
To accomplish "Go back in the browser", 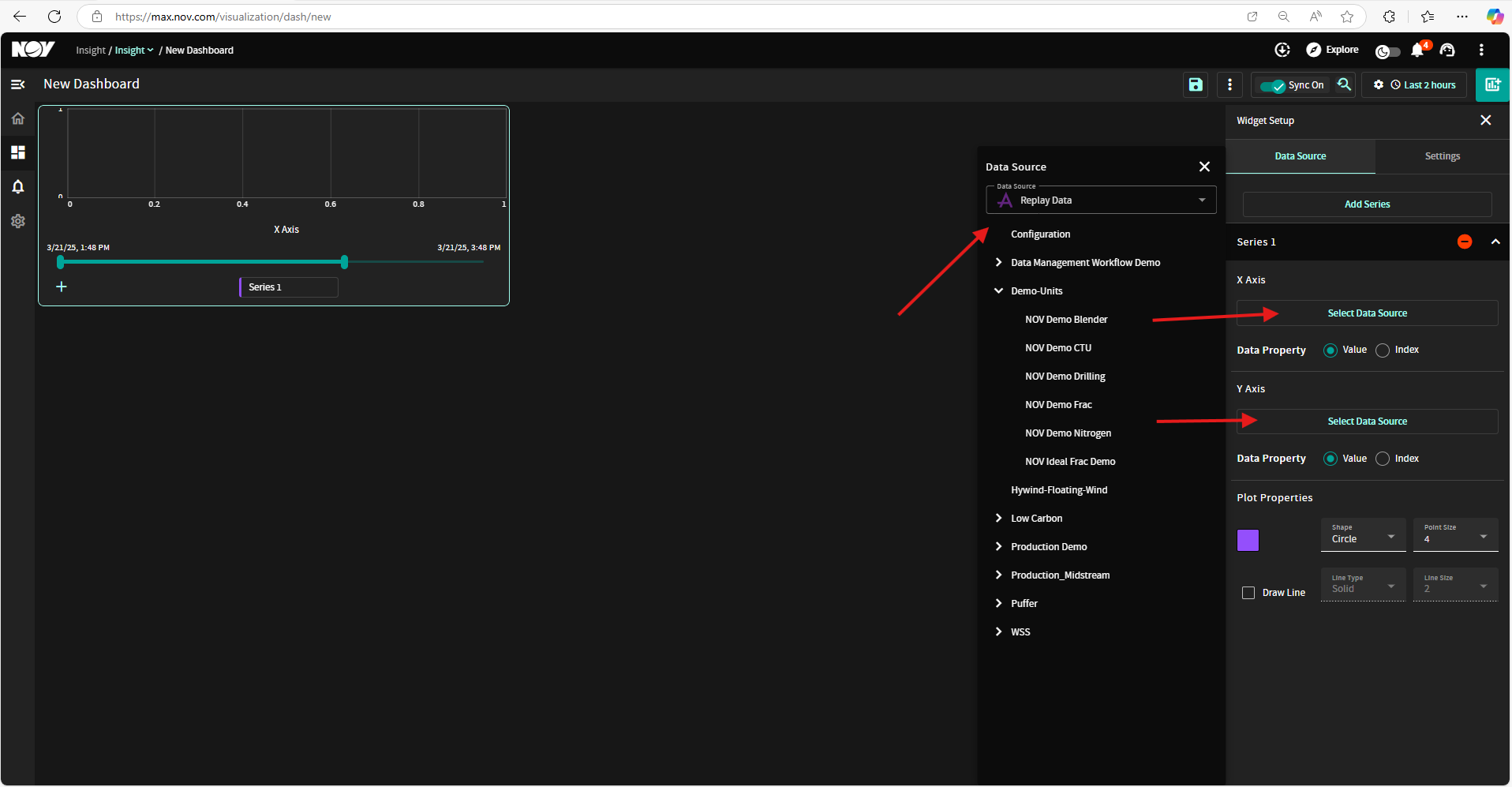I will (20, 17).
